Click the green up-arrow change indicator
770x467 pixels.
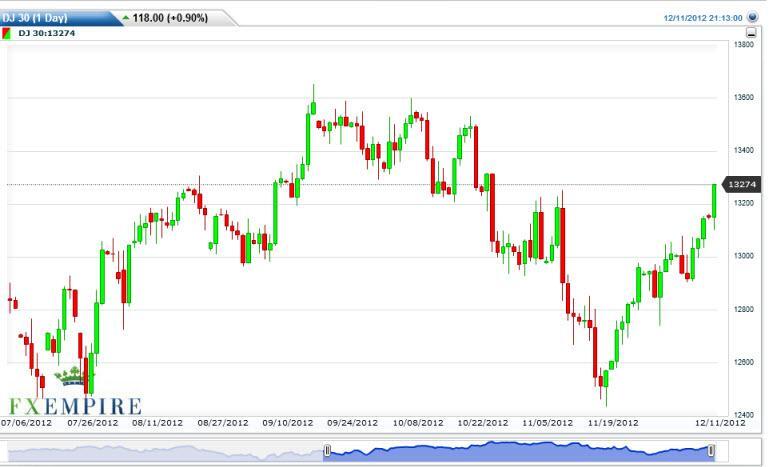click(124, 18)
